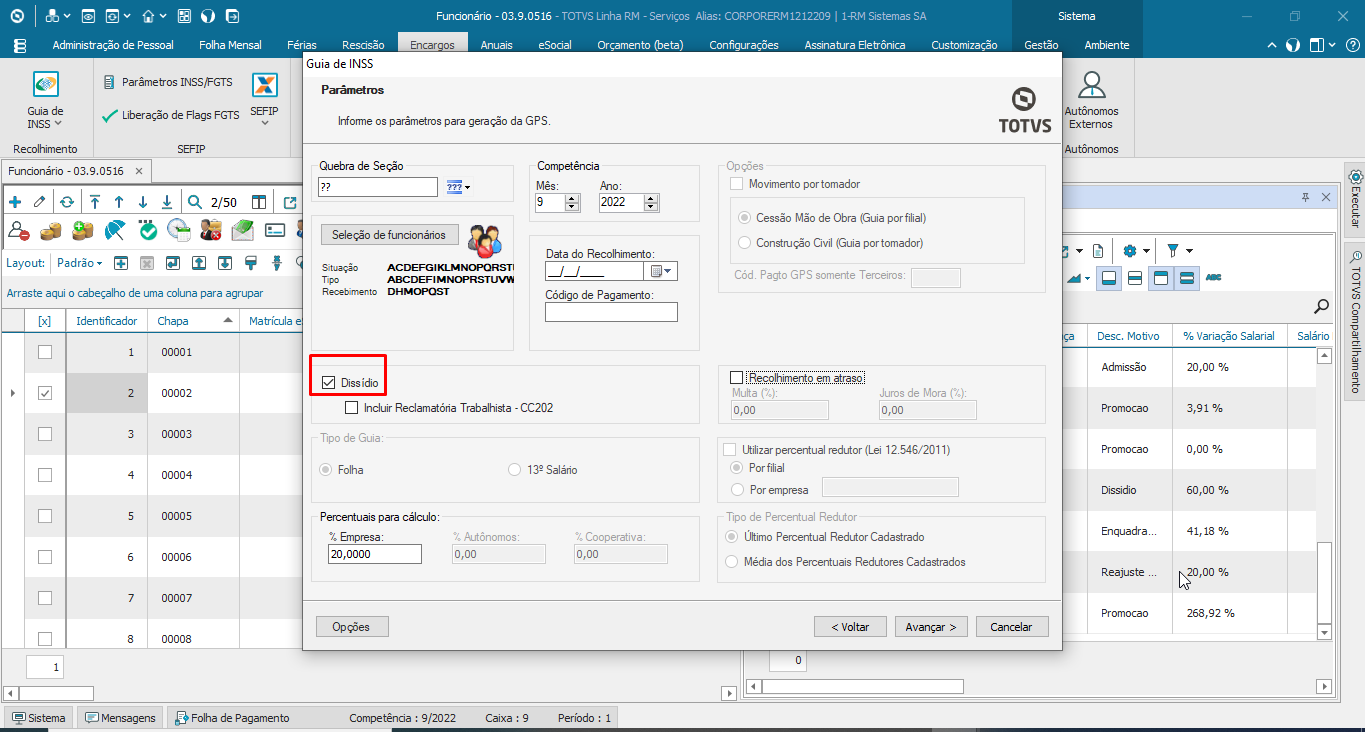1365x732 pixels.
Task: Enable Recolhimento em atraso
Action: click(x=737, y=378)
